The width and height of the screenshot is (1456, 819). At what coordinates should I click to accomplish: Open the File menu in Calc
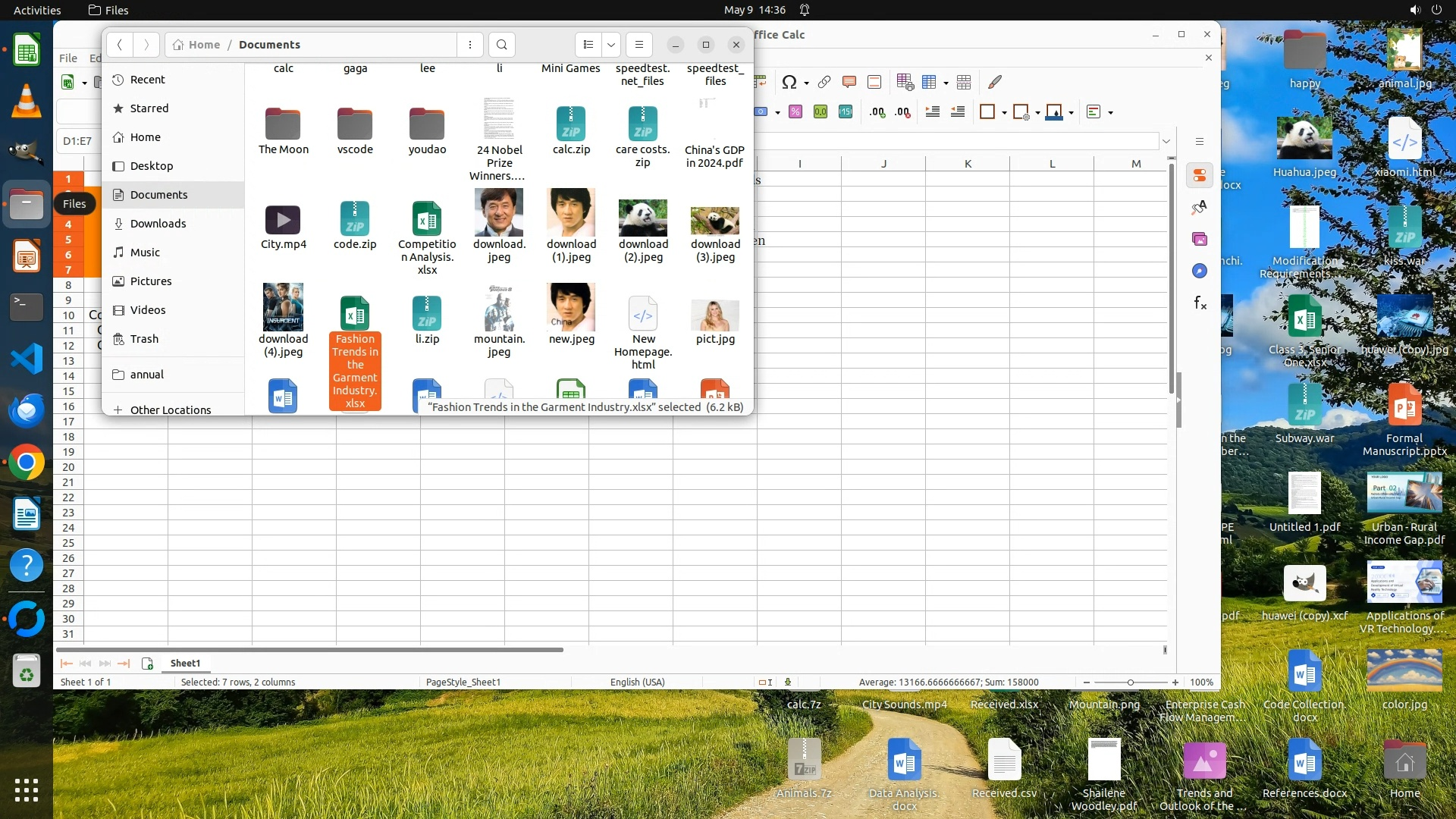68,58
